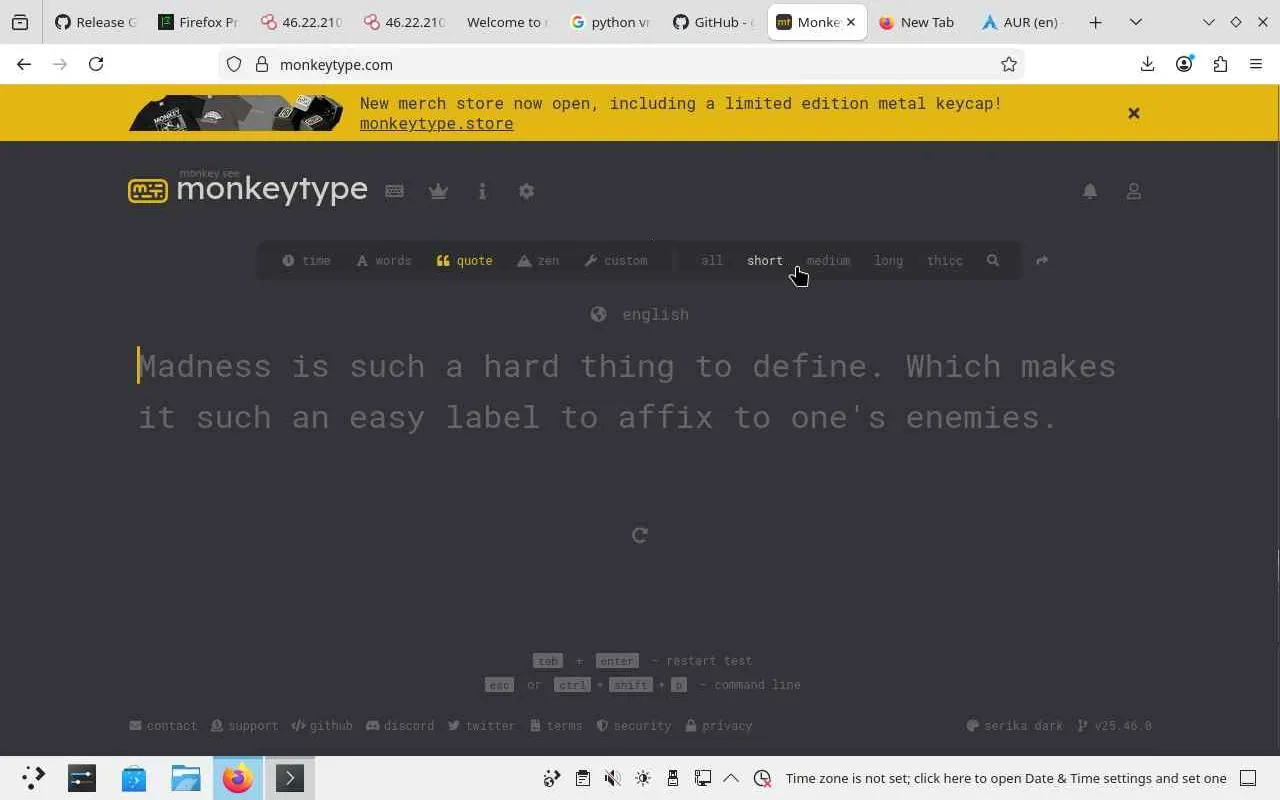Screen dimensions: 1280x800
Task: Open the account profile icon in Monkeytype header
Action: point(1134,191)
